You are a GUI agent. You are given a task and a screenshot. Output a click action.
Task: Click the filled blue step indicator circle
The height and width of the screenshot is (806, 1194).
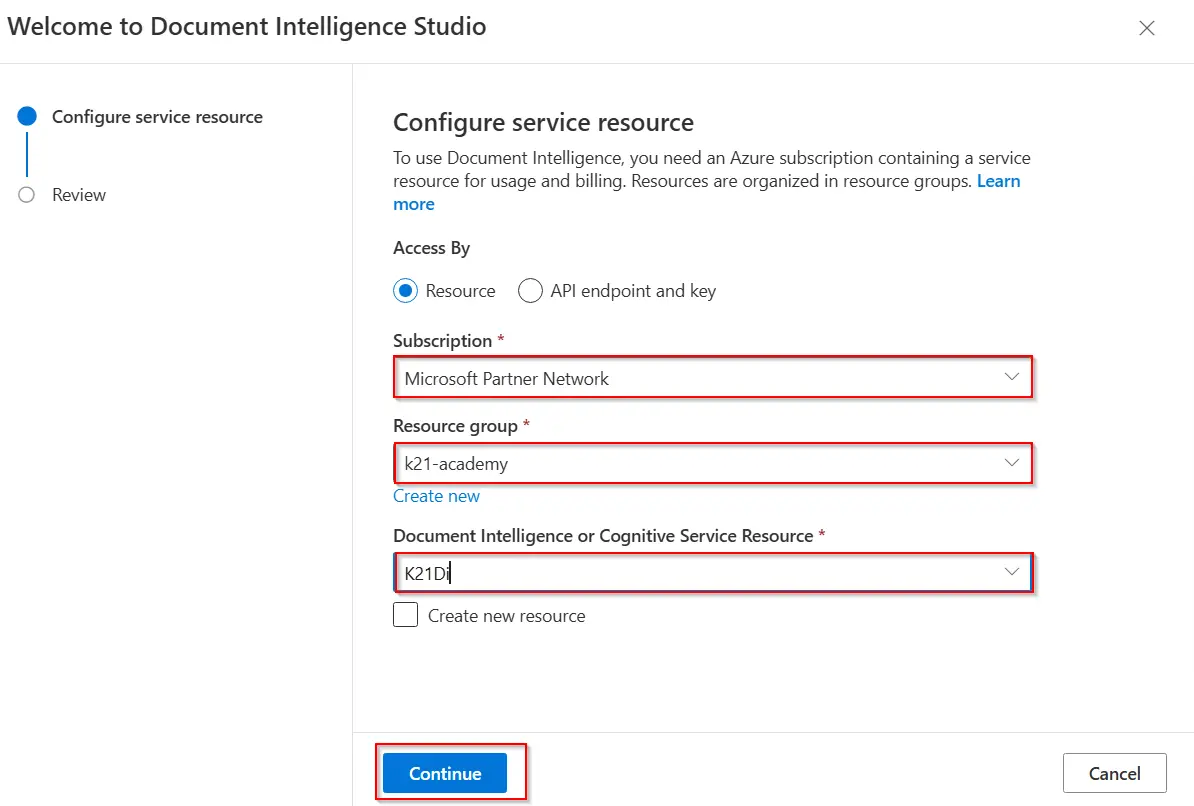pyautogui.click(x=27, y=117)
